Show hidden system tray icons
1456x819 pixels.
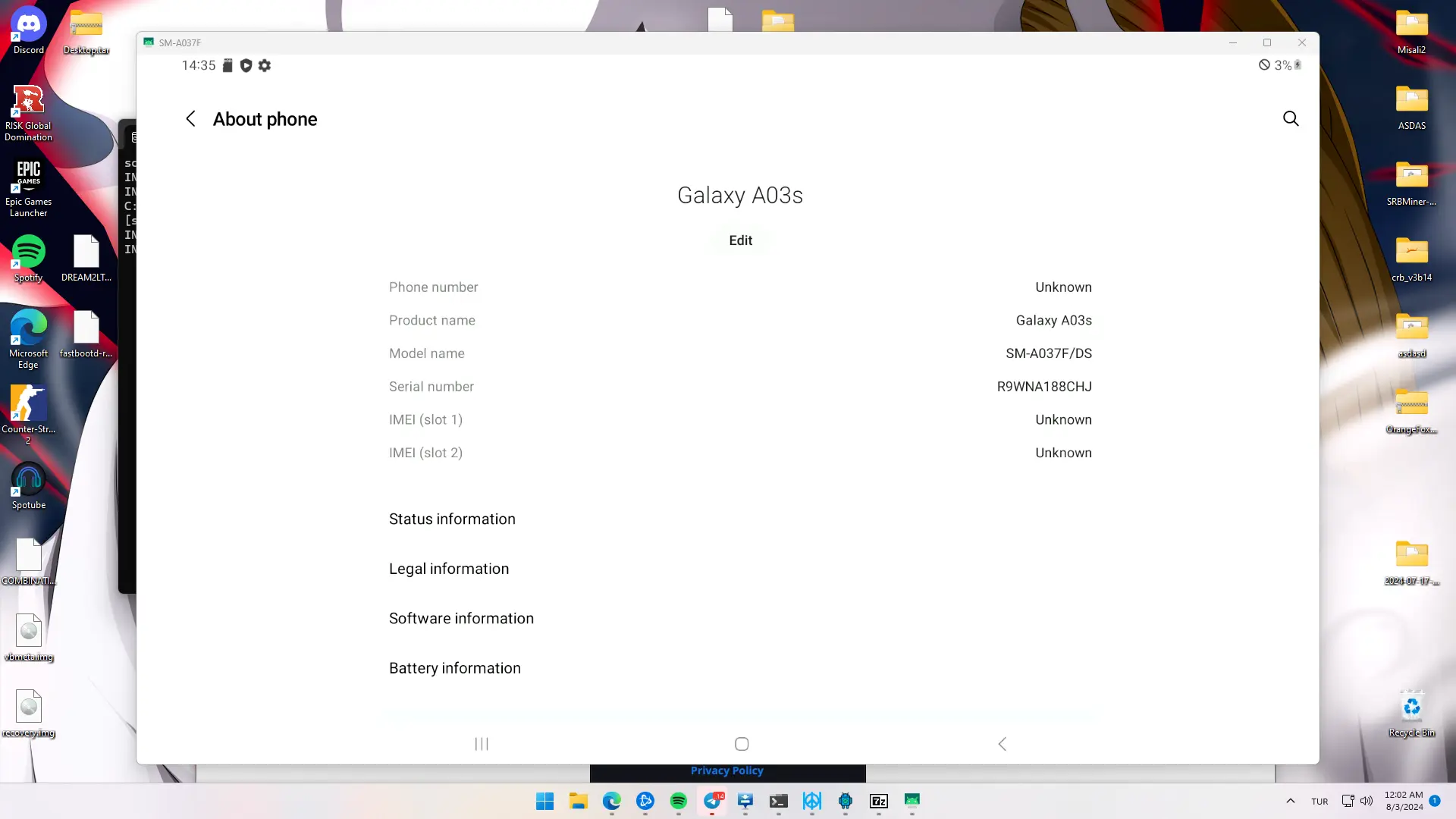pyautogui.click(x=1290, y=801)
